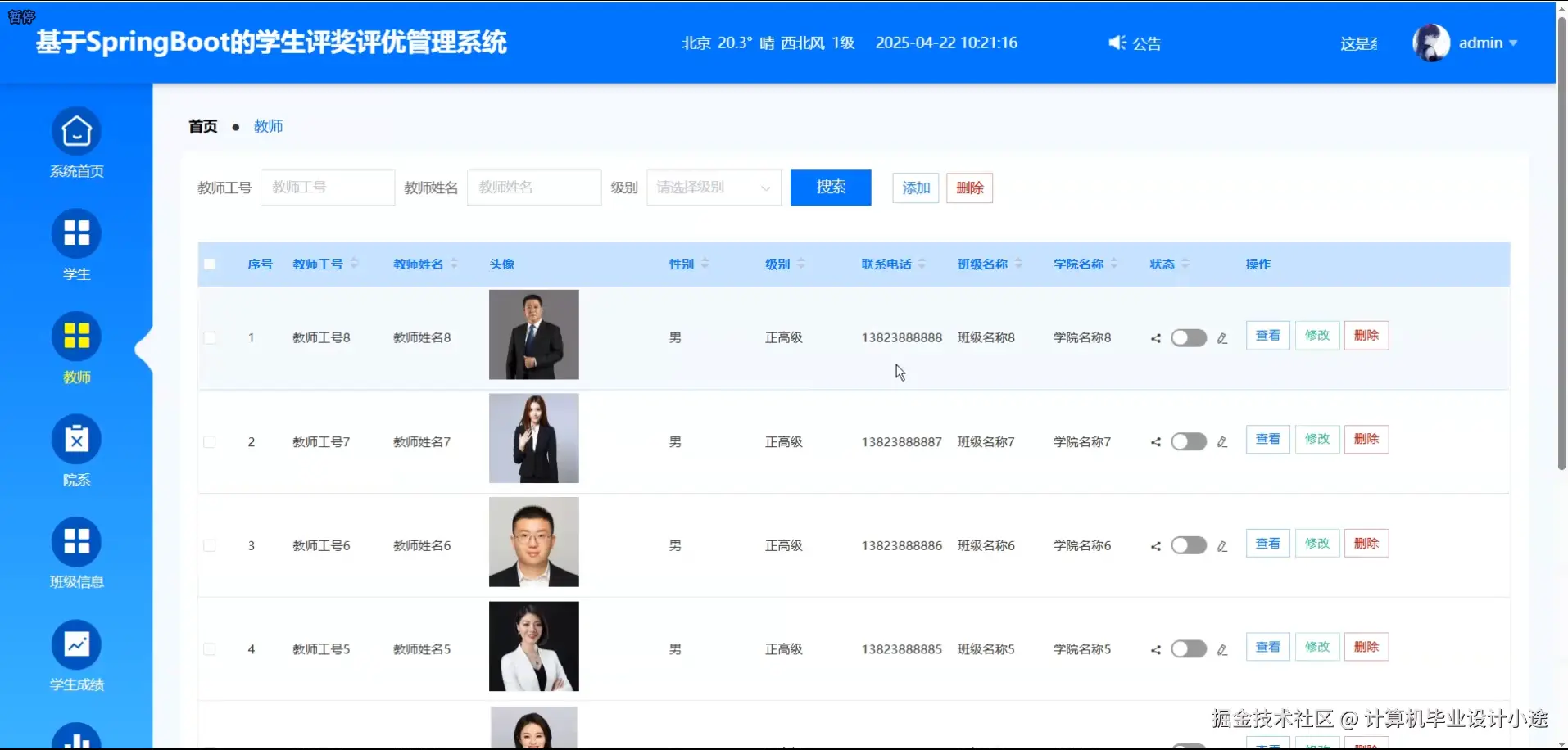Click the pencil edit icon for 教师工号7
Viewport: 1568px width, 750px height.
[1222, 441]
